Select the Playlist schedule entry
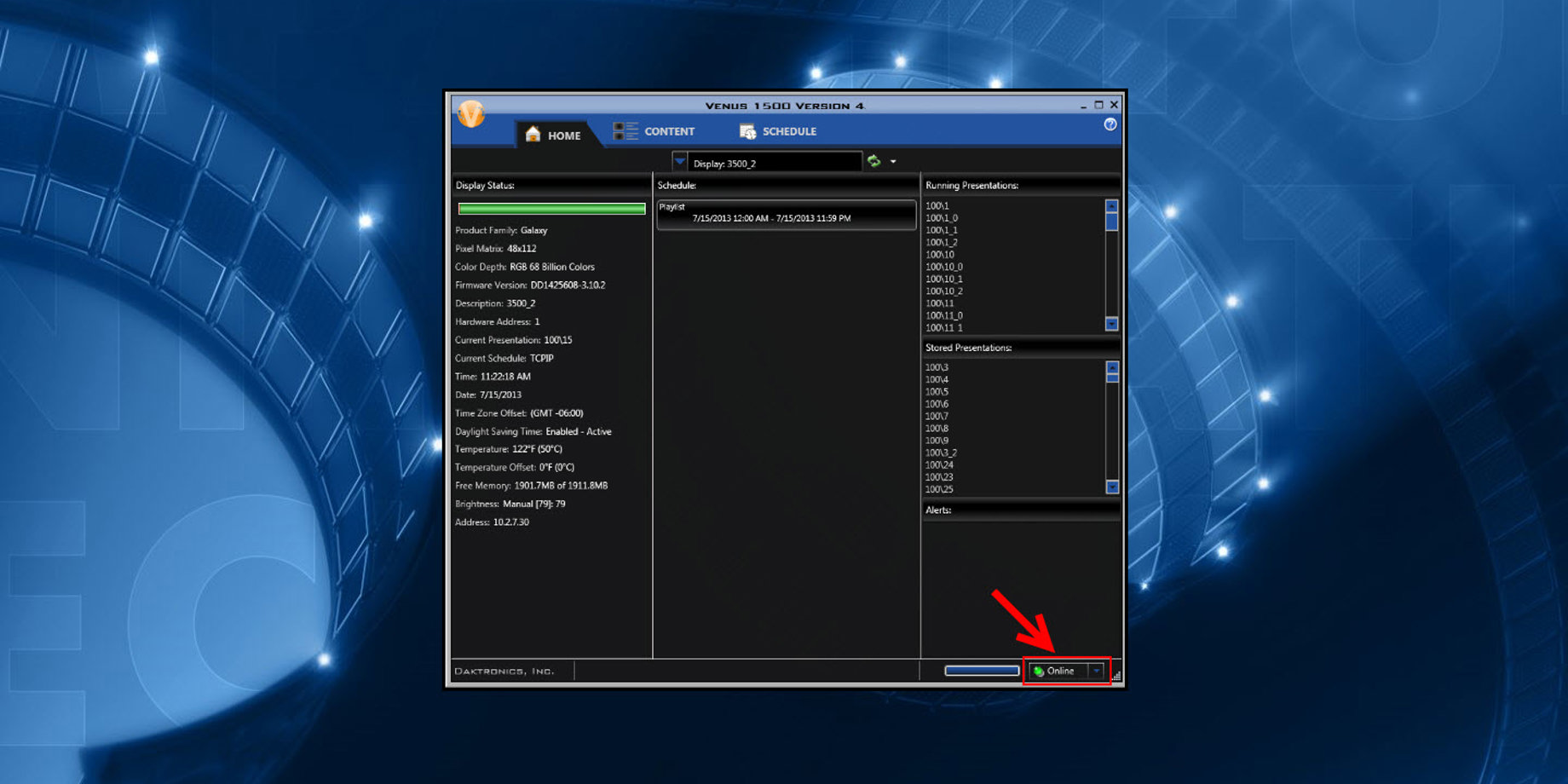 coord(786,214)
